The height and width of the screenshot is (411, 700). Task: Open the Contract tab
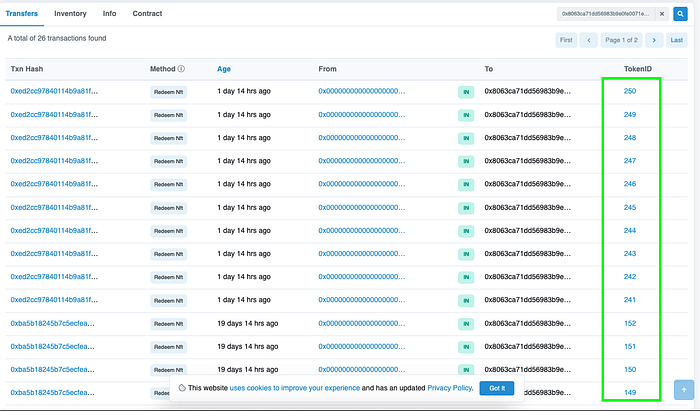coord(147,13)
